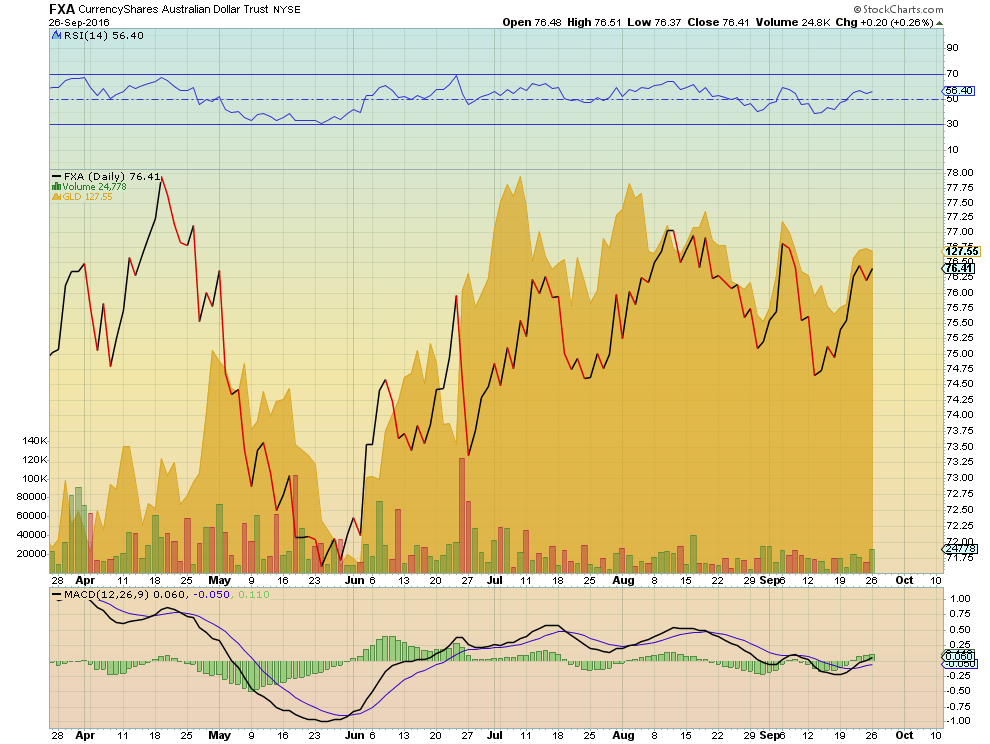This screenshot has height=744, width=990.
Task: Click the Aug label on price chart date axis
Action: 623,580
